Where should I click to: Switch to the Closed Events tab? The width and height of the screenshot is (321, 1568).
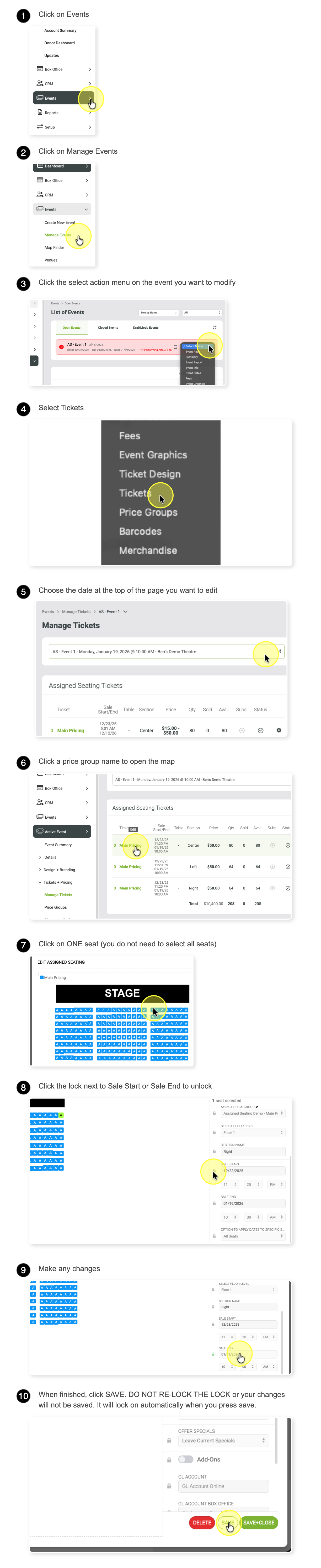(x=108, y=328)
